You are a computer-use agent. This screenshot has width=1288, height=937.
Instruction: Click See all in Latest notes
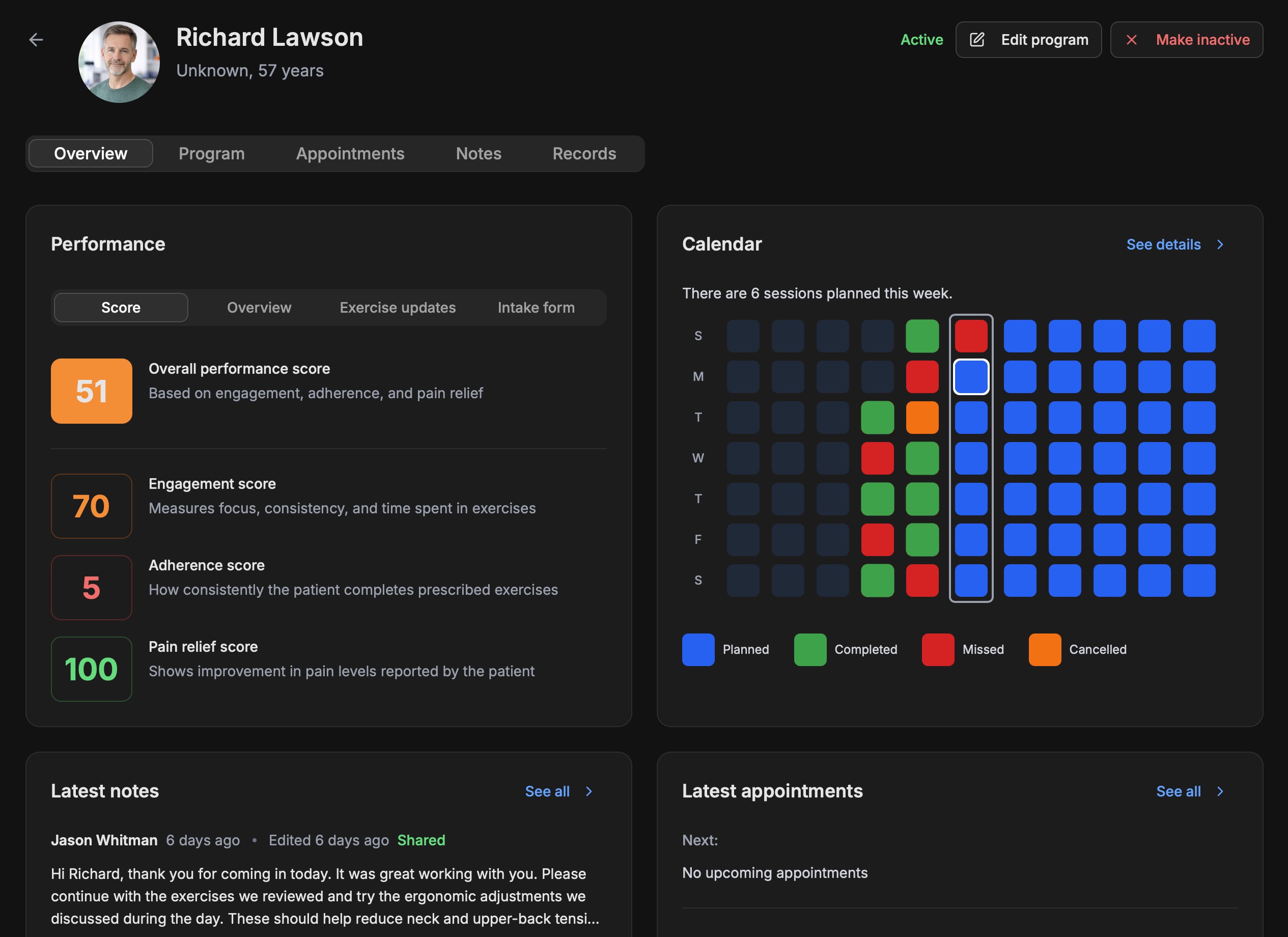547,791
